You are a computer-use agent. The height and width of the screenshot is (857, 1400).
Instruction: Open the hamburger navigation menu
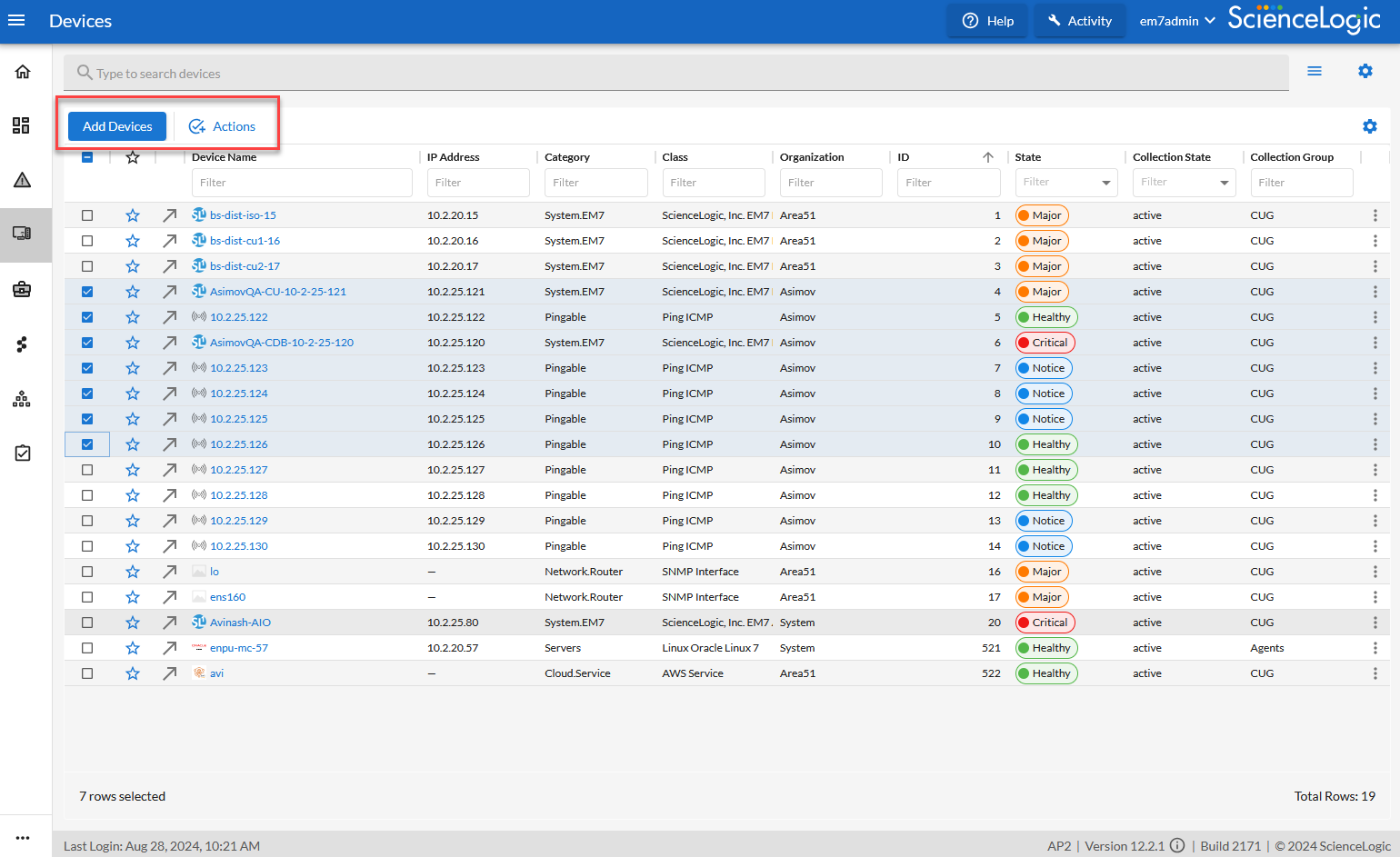[16, 21]
